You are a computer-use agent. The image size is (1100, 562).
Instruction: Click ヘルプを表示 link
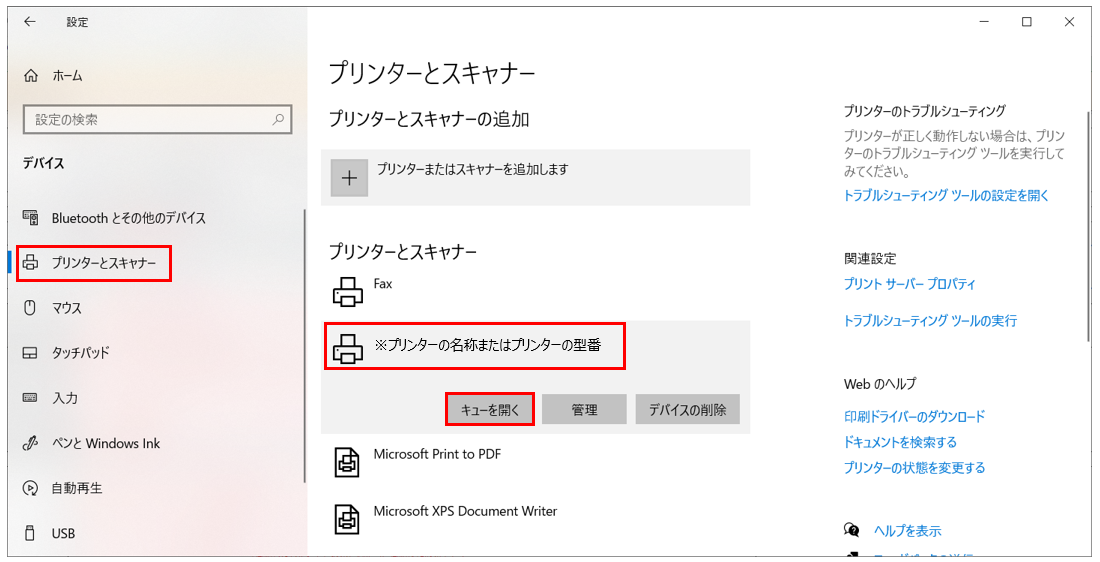point(908,530)
